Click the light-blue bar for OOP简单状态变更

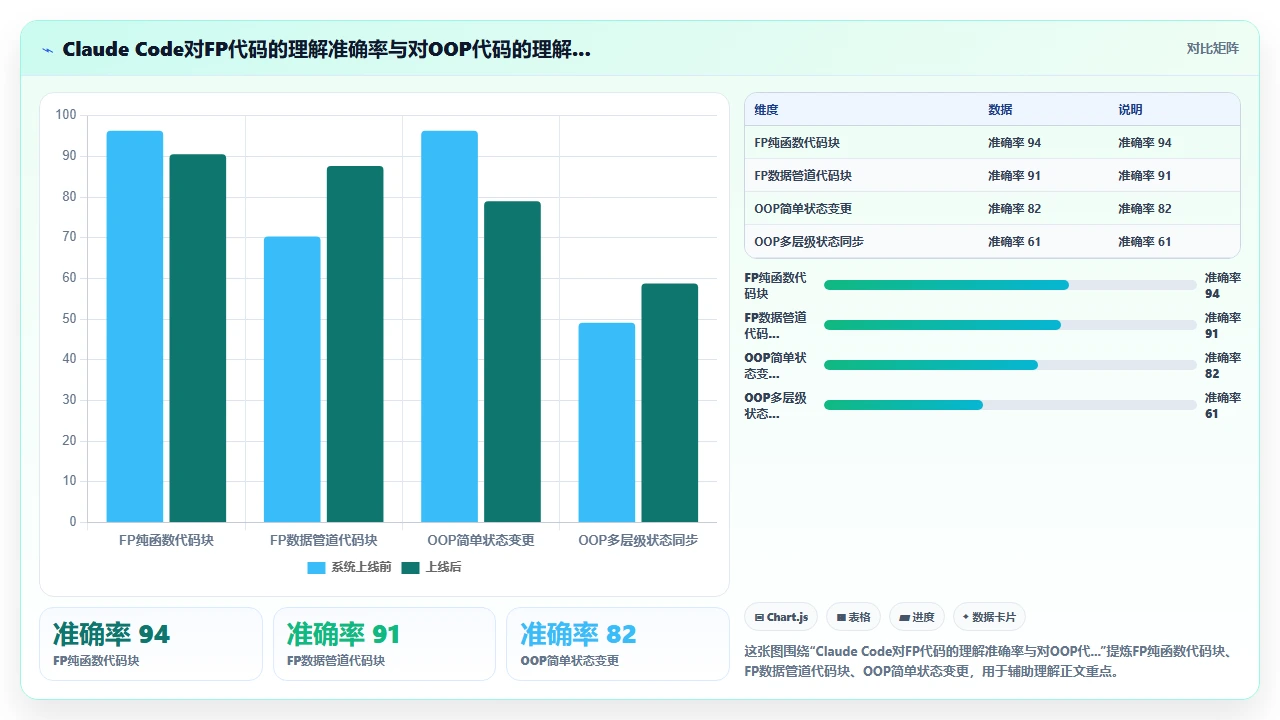coord(449,327)
